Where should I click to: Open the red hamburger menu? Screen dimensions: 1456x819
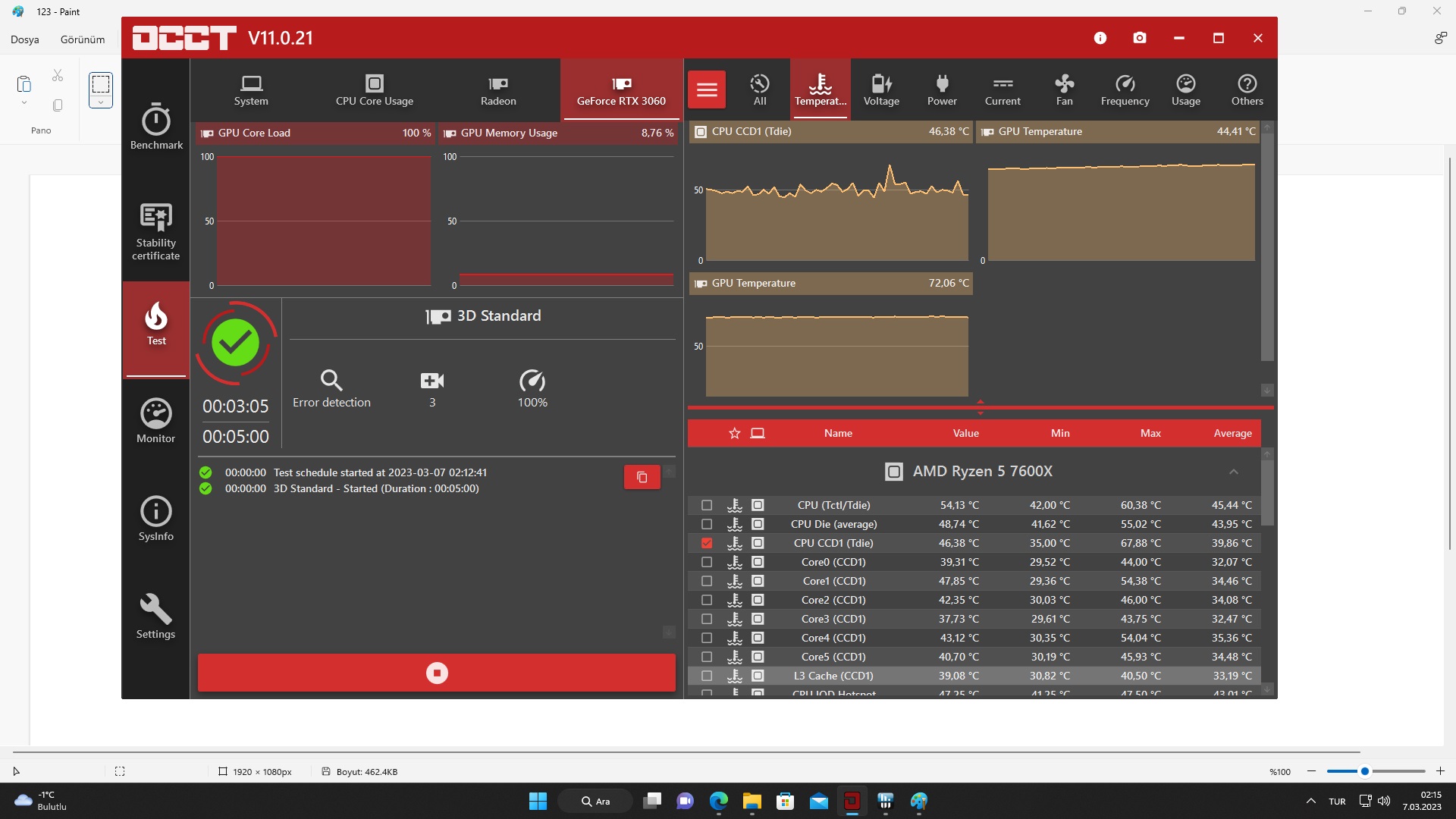707,89
